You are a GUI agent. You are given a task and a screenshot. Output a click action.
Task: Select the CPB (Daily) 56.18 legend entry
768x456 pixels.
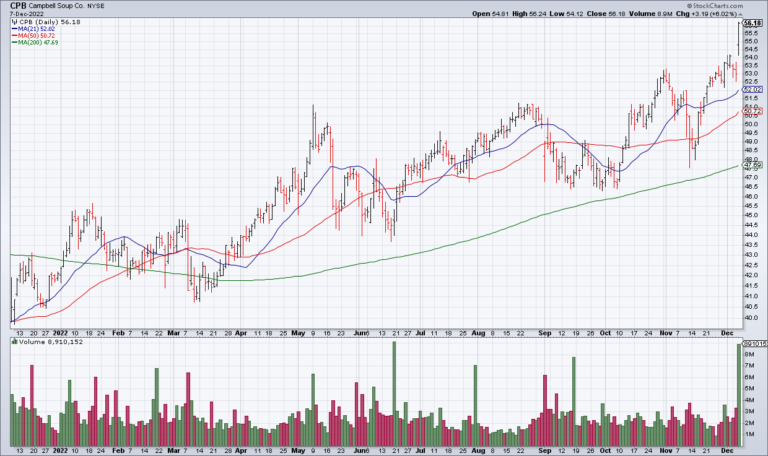coord(49,22)
